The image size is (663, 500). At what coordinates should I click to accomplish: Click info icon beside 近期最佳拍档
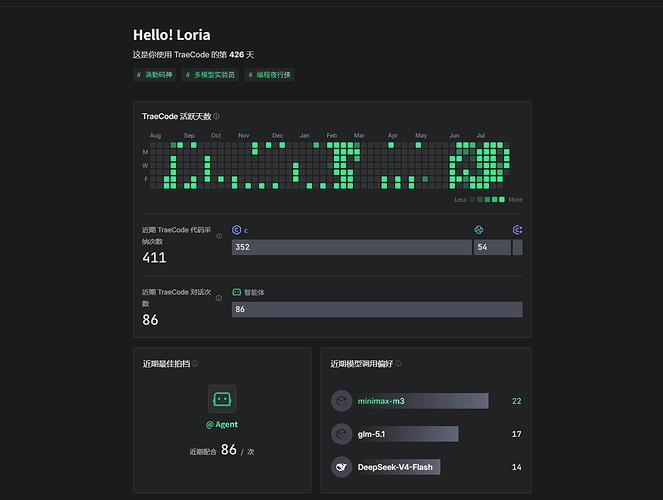coord(195,363)
